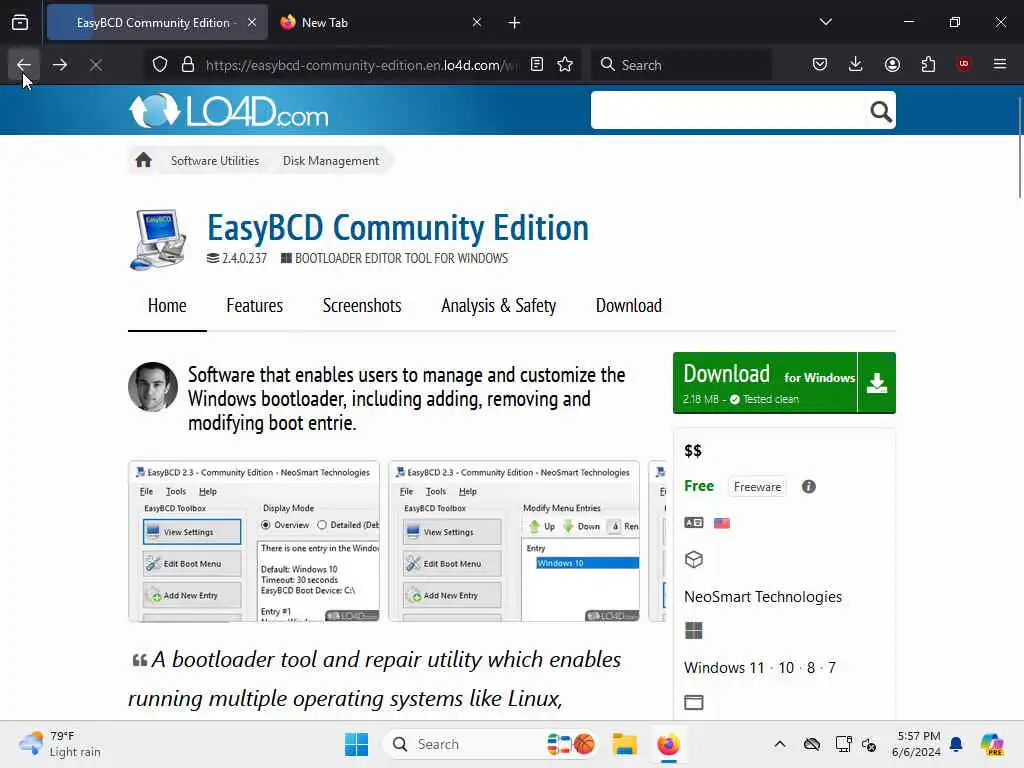Open File Explorer from taskbar
Viewport: 1024px width, 768px height.
click(624, 744)
